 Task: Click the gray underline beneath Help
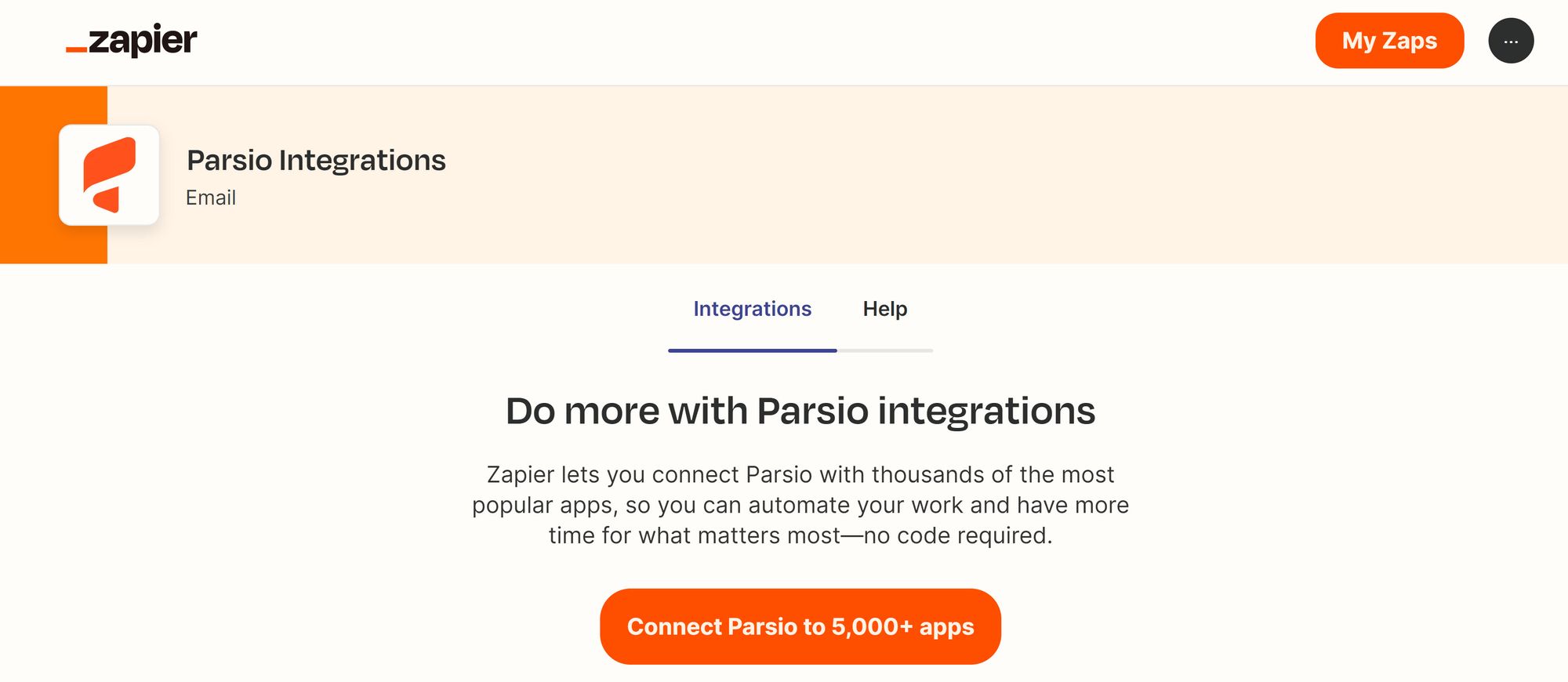pyautogui.click(x=885, y=350)
